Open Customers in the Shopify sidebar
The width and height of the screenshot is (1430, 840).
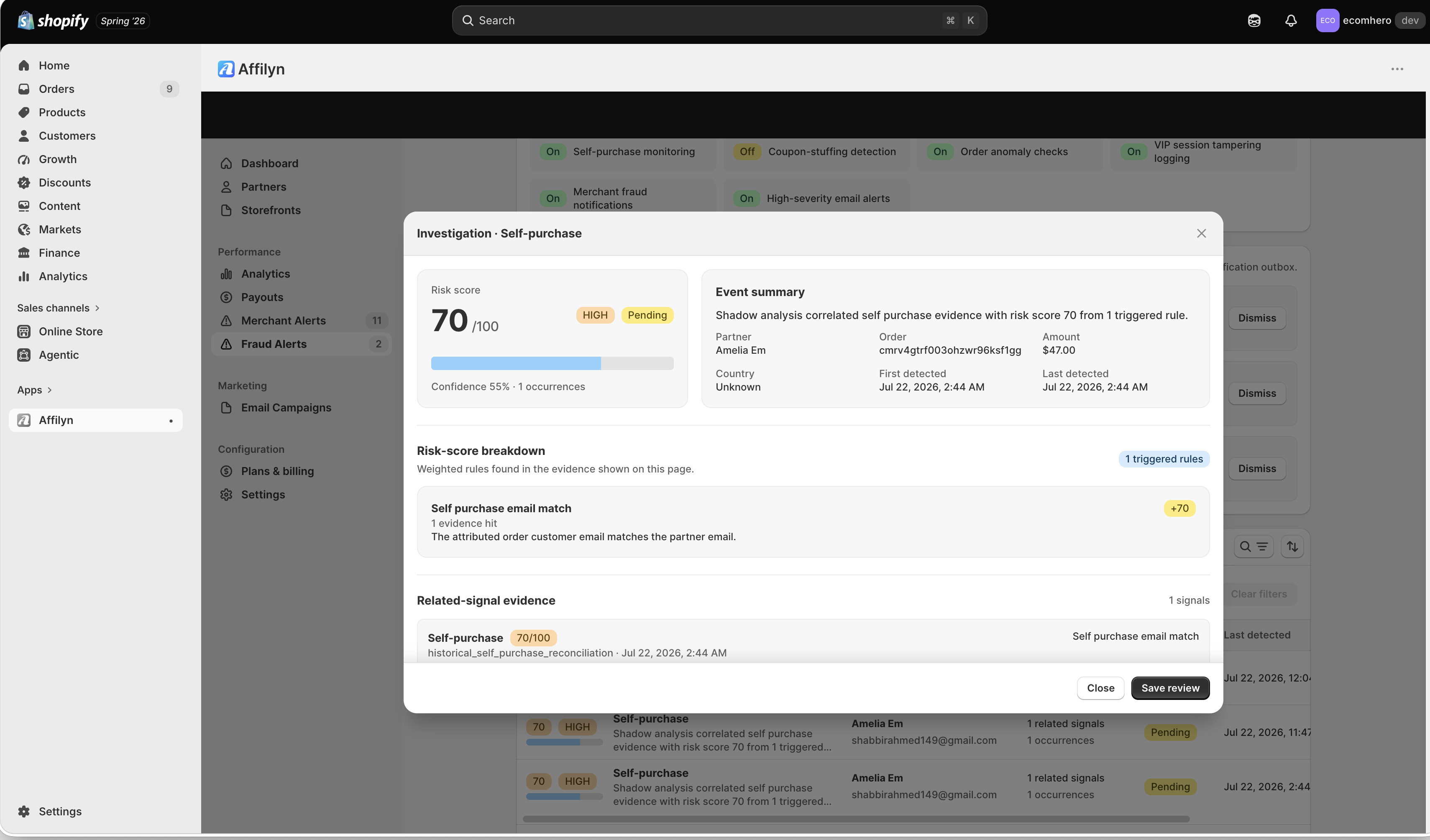pyautogui.click(x=67, y=135)
